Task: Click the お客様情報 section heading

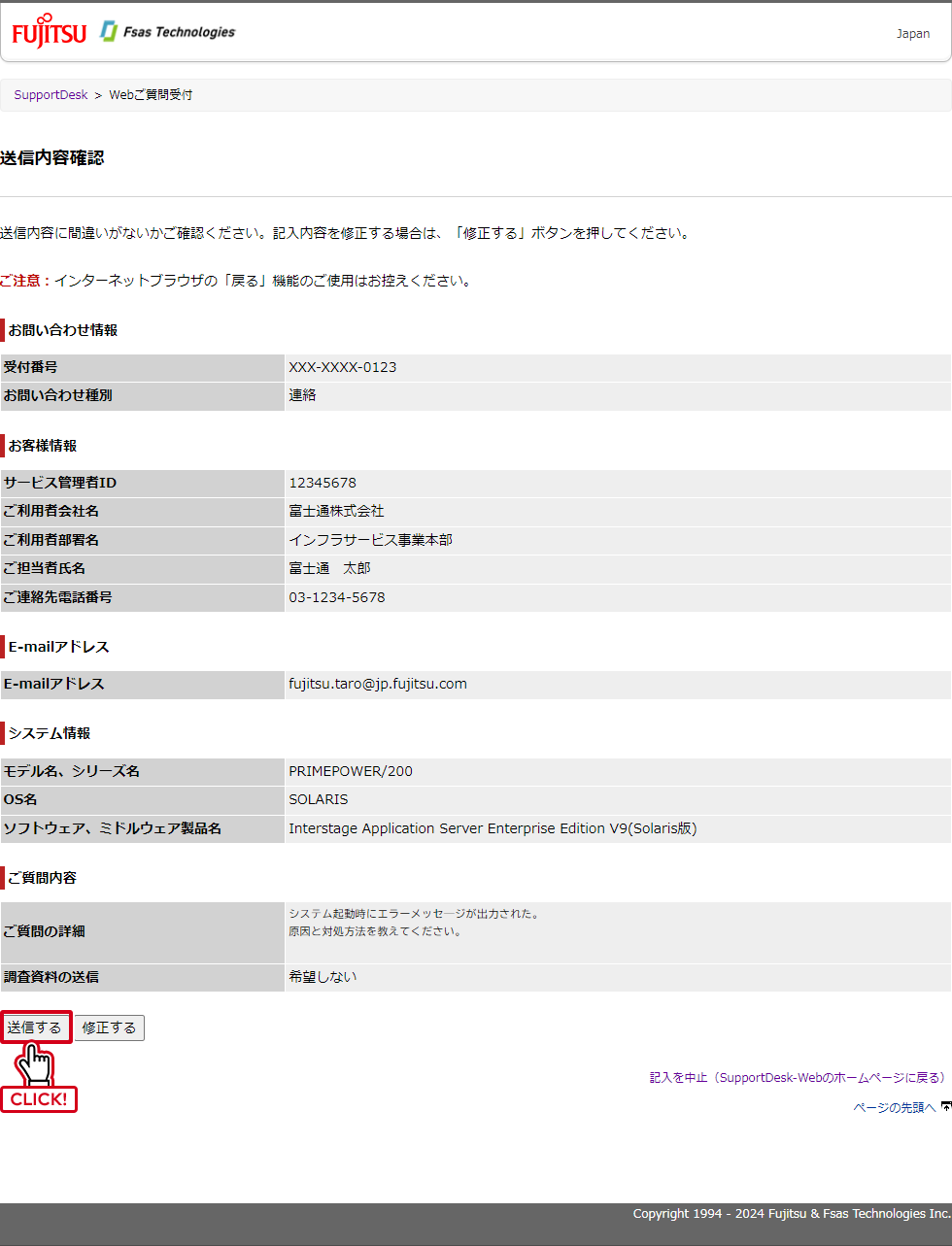Action: [42, 446]
